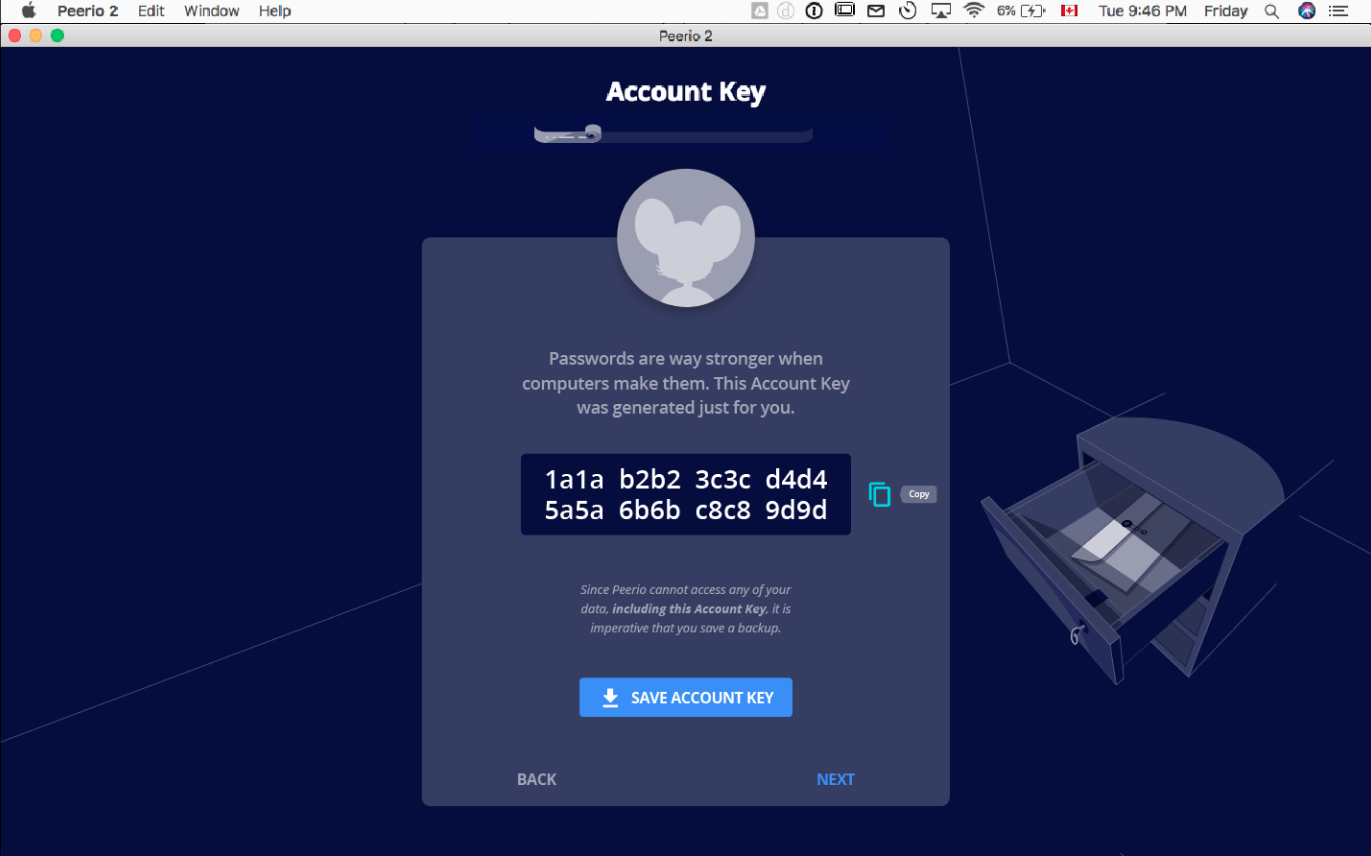This screenshot has height=856, width=1371.
Task: Click the Canadian flag input source
Action: [1069, 11]
